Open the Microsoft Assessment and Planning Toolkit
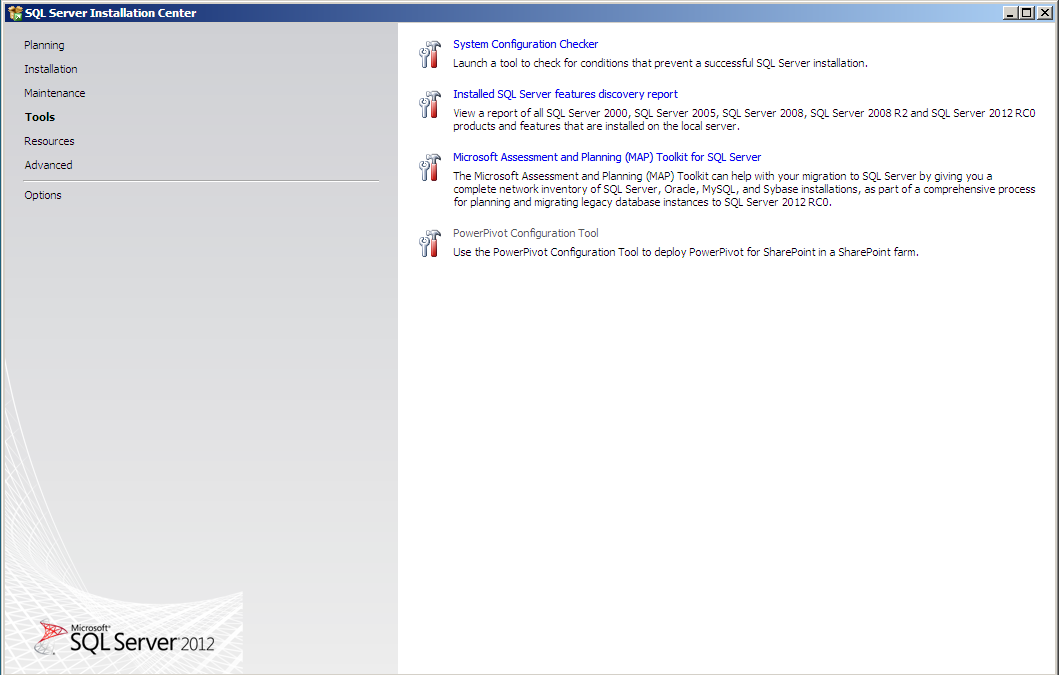 606,156
